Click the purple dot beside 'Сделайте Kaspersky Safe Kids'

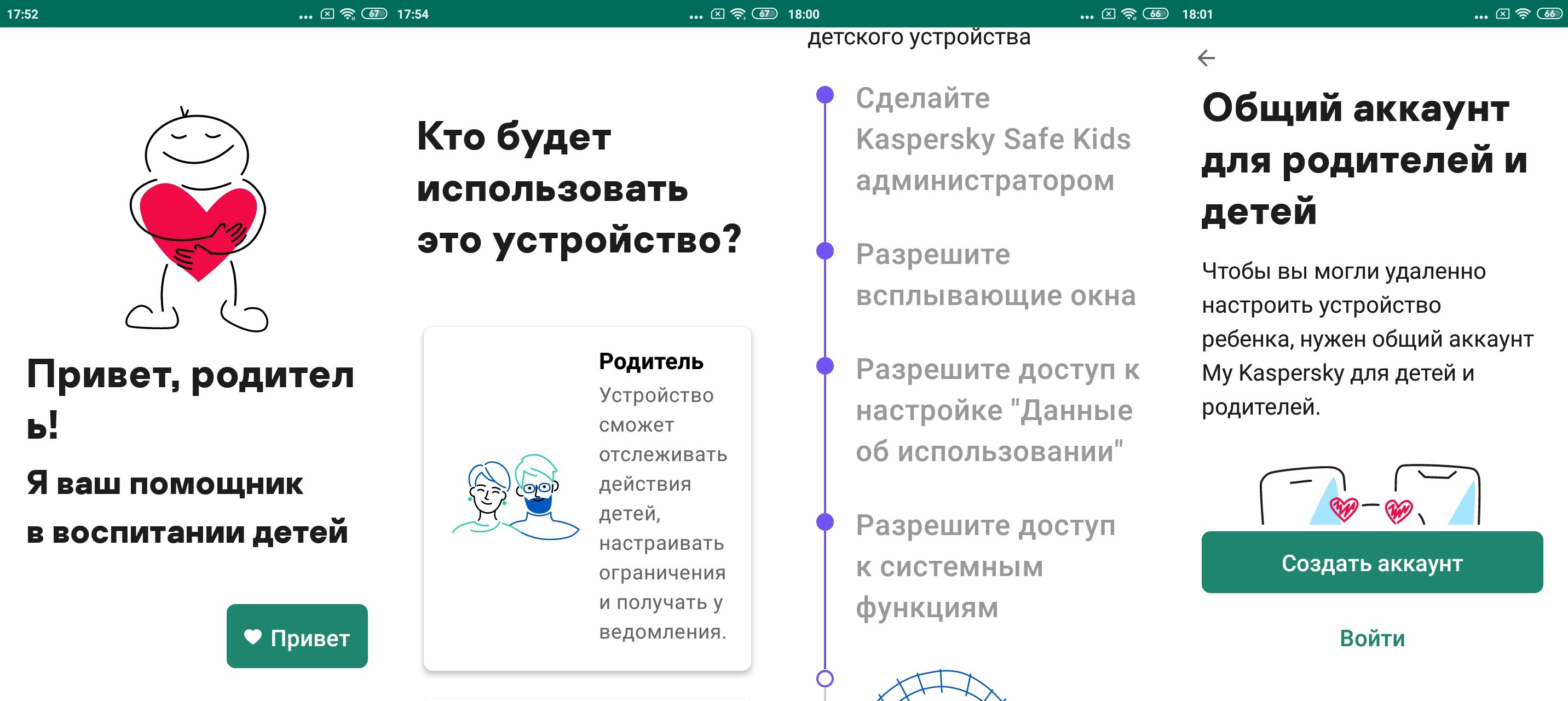point(825,94)
